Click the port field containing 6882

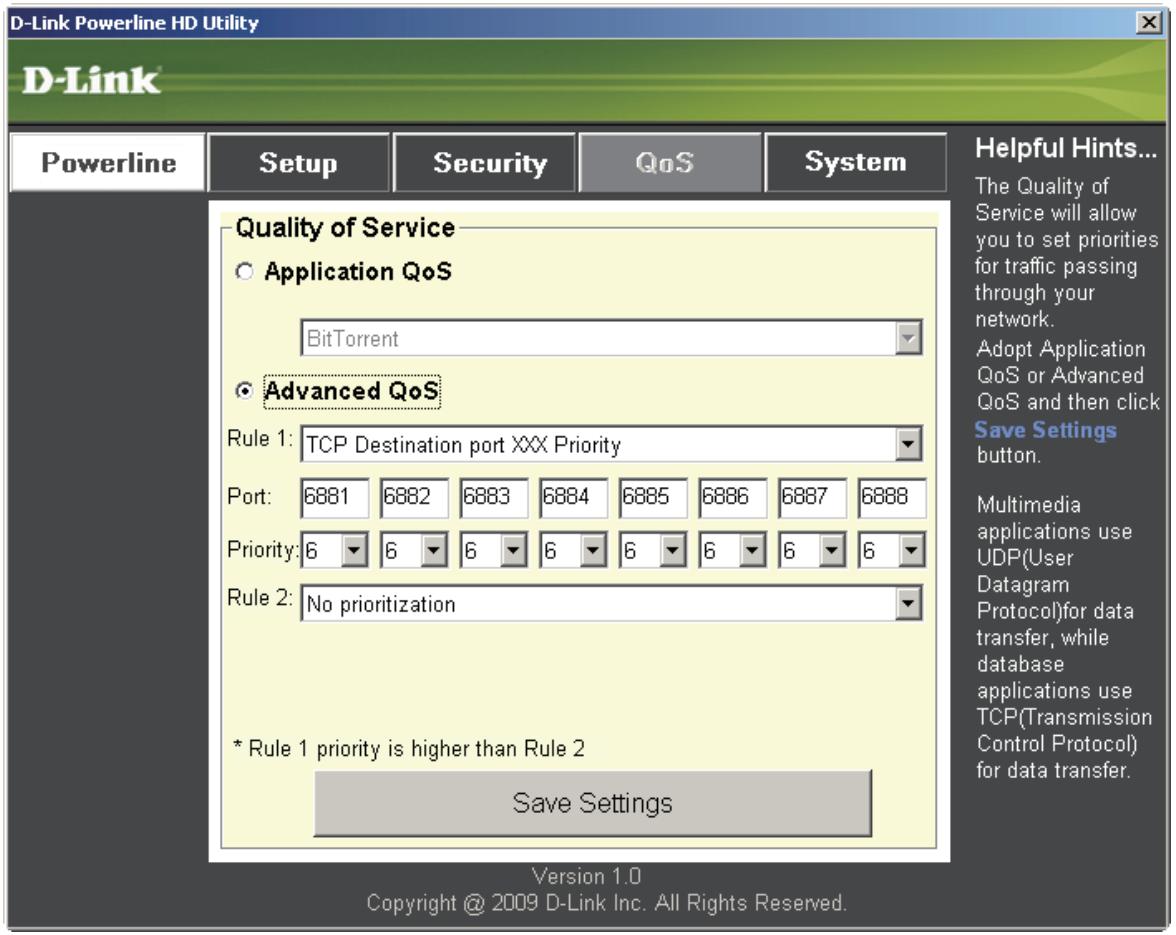tap(414, 497)
